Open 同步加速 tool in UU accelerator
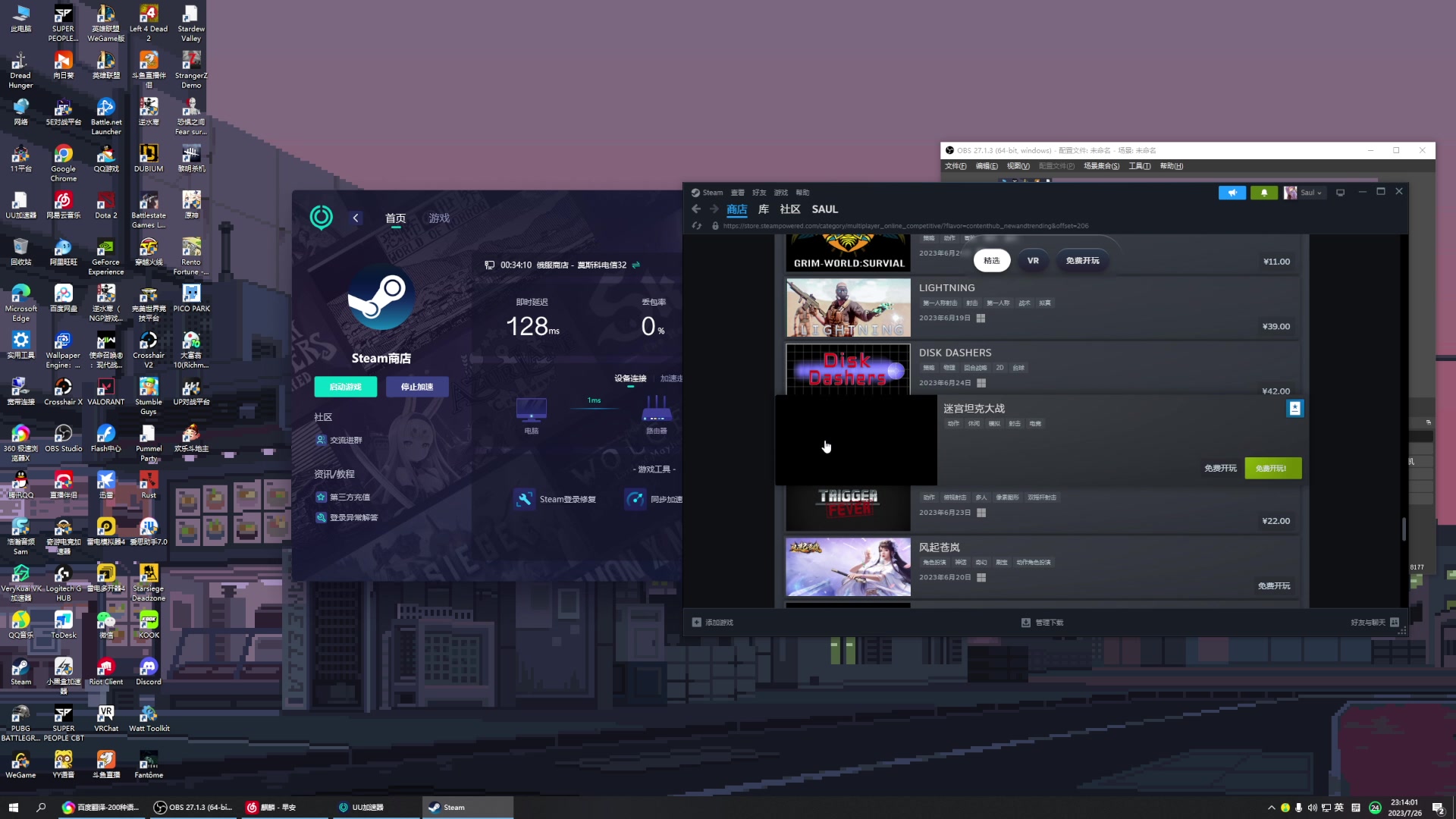The height and width of the screenshot is (819, 1456). point(654,500)
